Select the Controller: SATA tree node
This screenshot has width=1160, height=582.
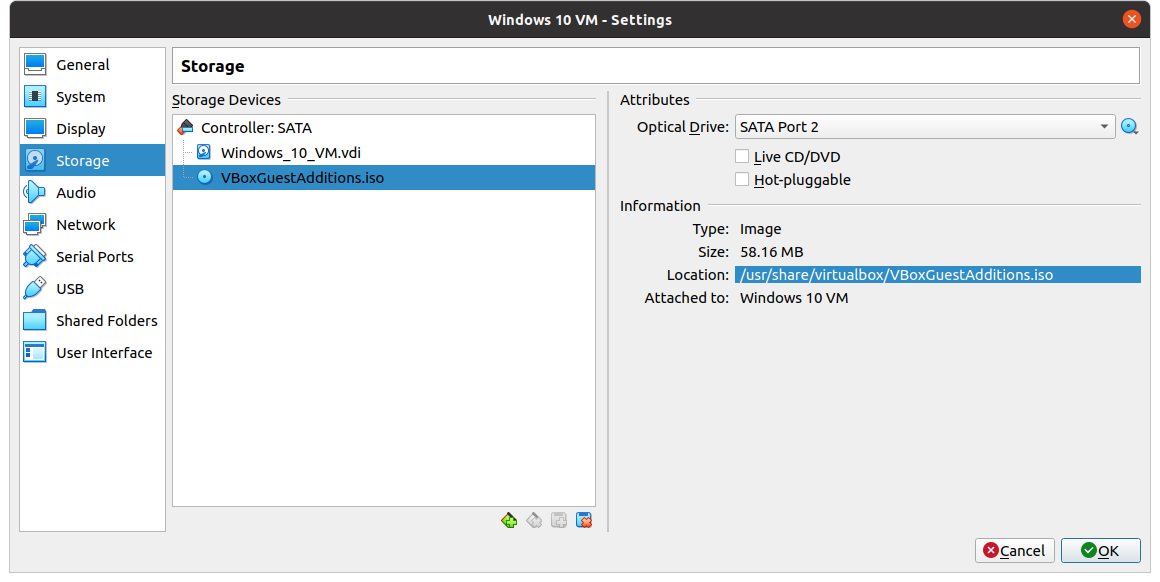pyautogui.click(x=384, y=128)
